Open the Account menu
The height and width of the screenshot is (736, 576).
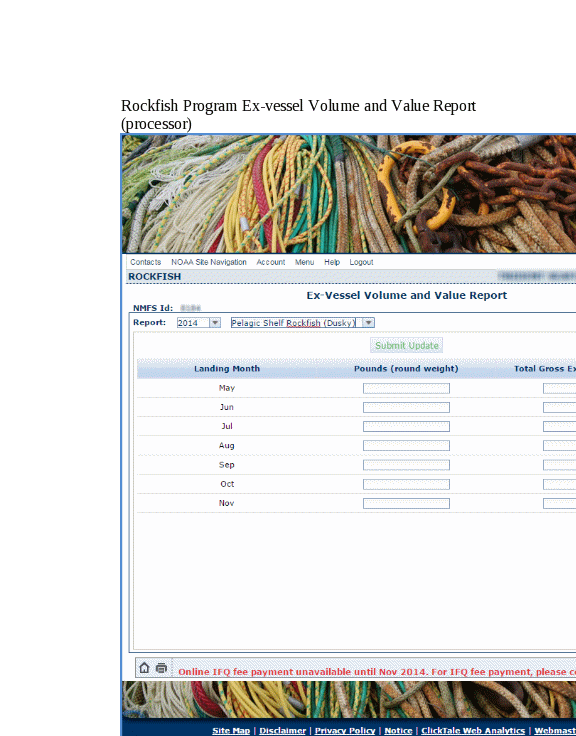coord(270,262)
